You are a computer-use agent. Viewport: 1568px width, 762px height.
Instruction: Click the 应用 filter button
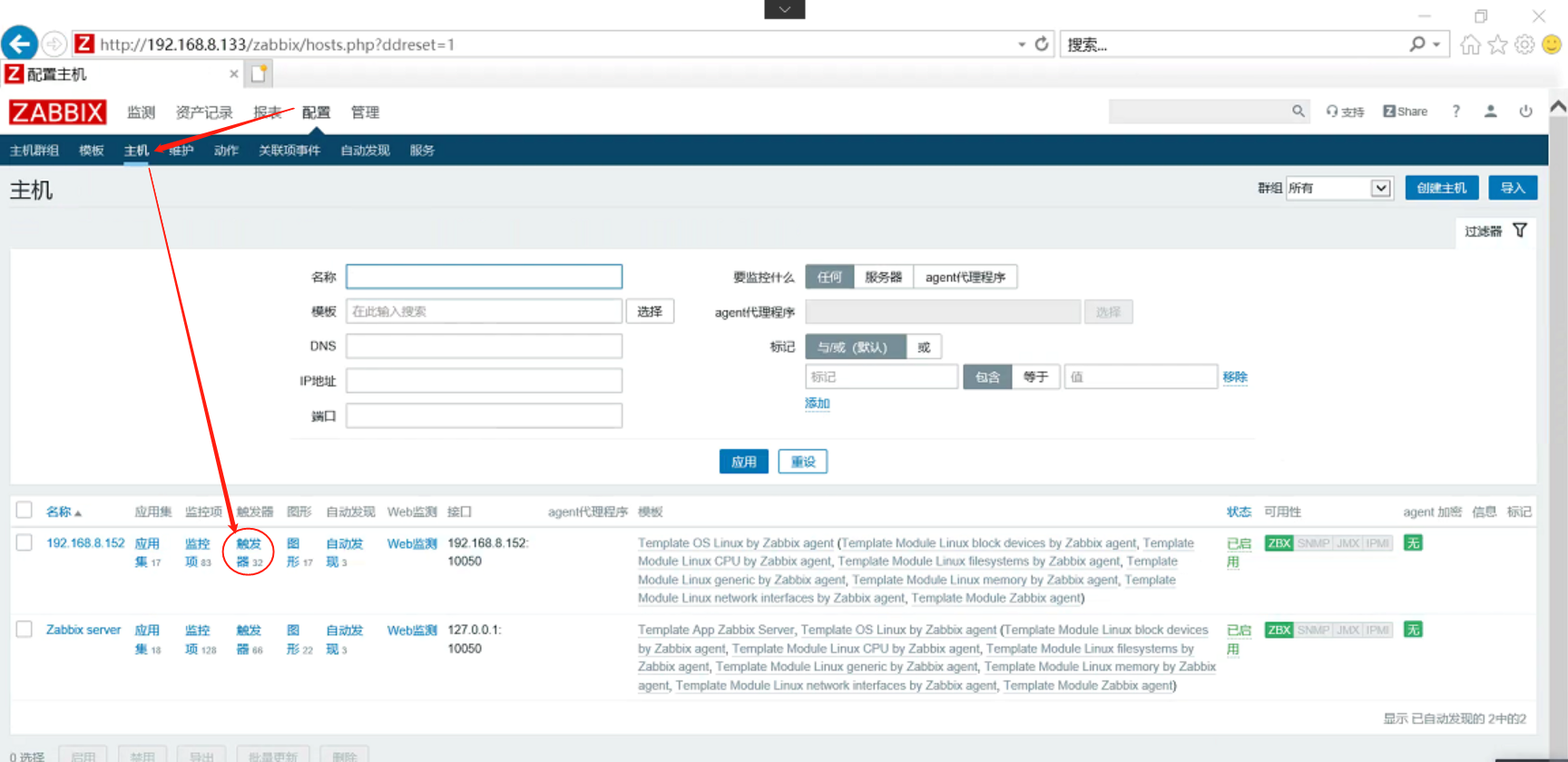tap(744, 462)
